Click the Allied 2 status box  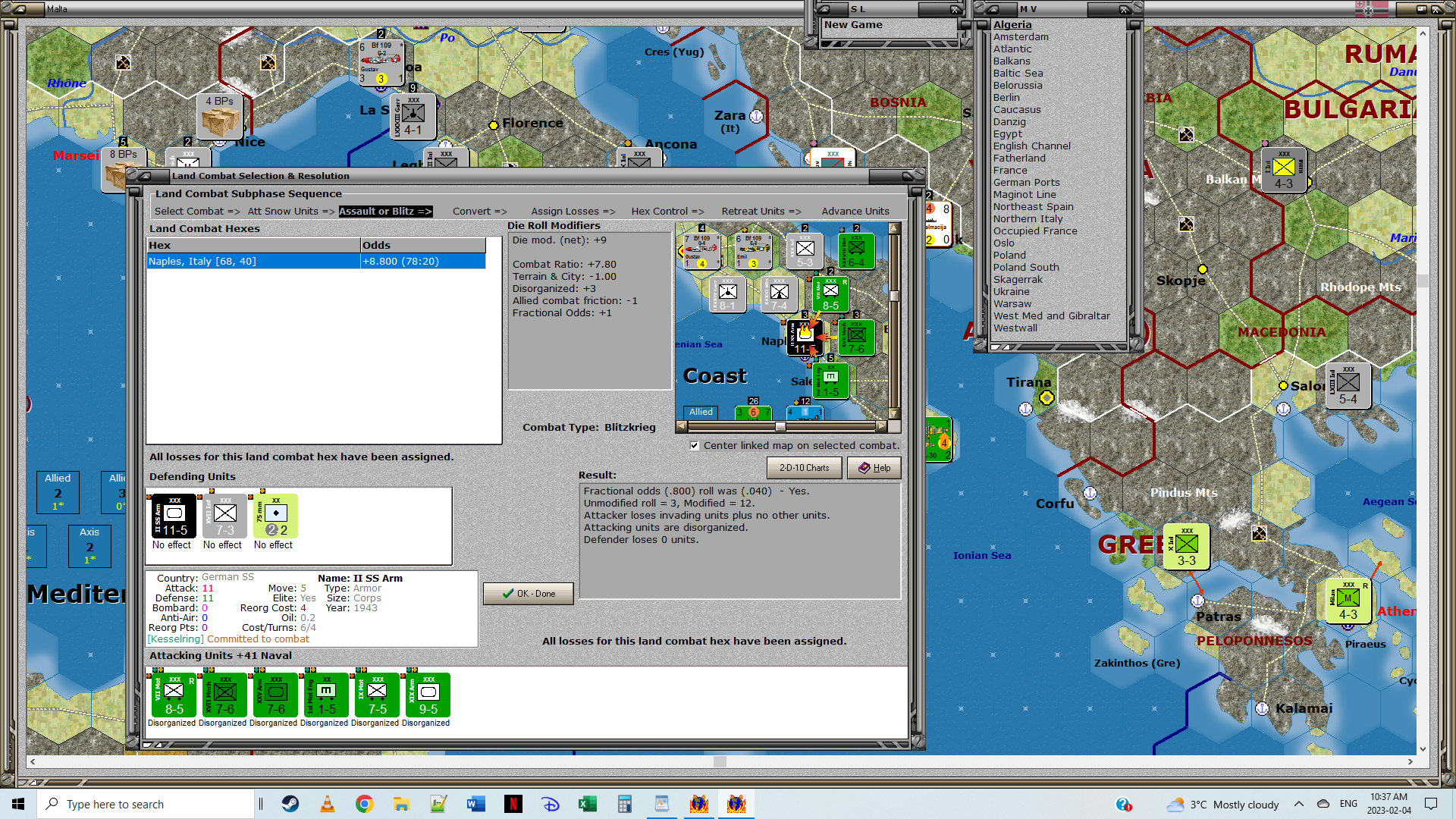point(58,492)
